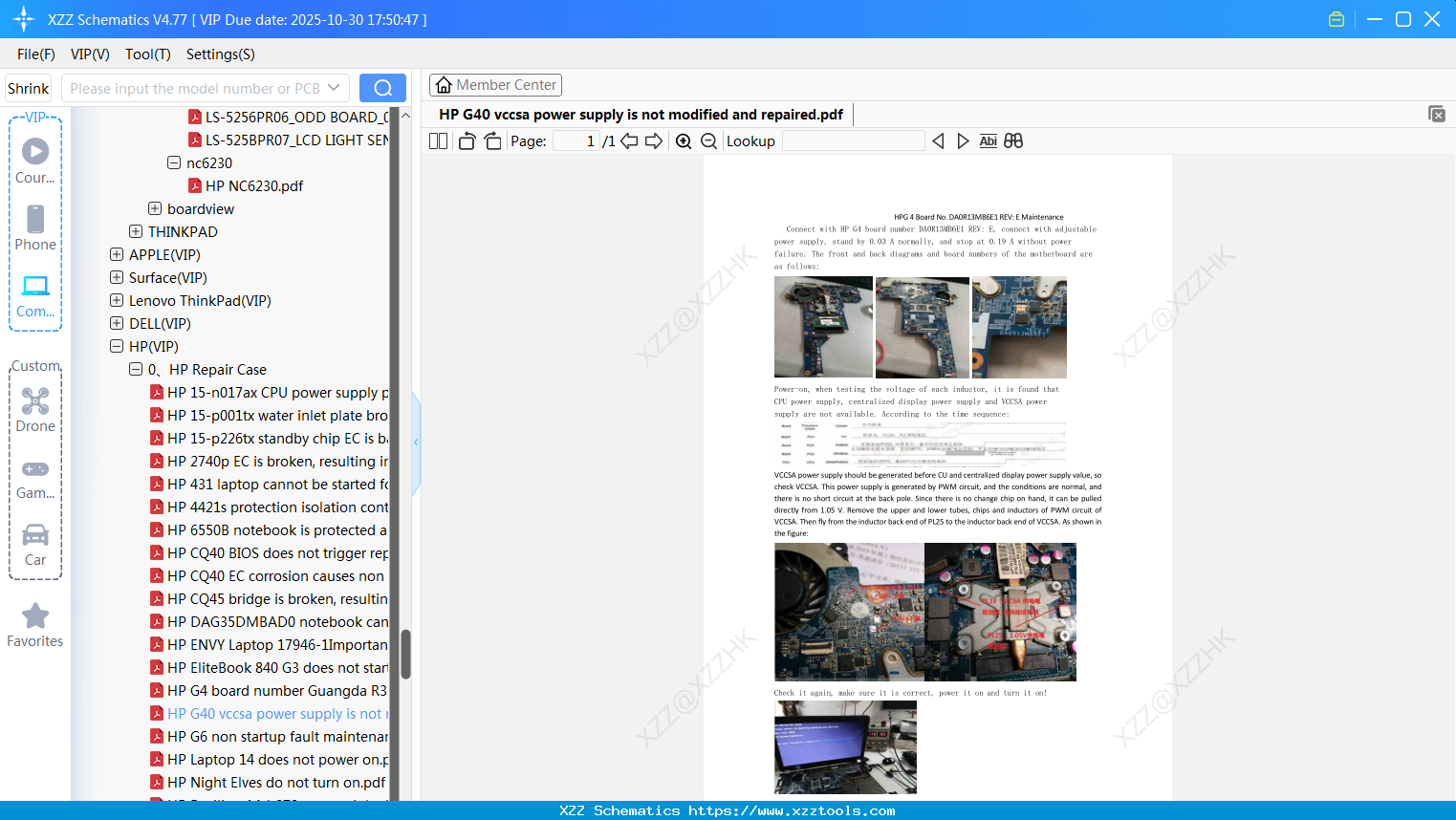1456x820 pixels.
Task: Open HP 2740p EC is broken file
Action: tap(269, 461)
